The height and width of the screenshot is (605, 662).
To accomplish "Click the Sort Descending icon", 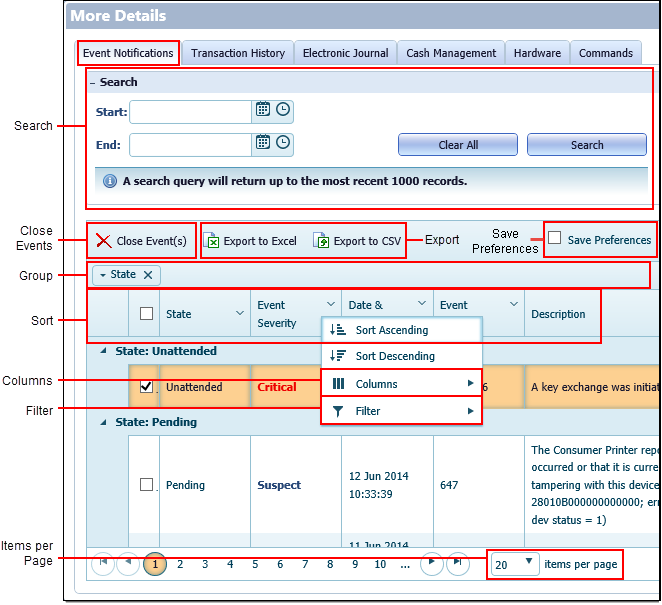I will point(338,355).
